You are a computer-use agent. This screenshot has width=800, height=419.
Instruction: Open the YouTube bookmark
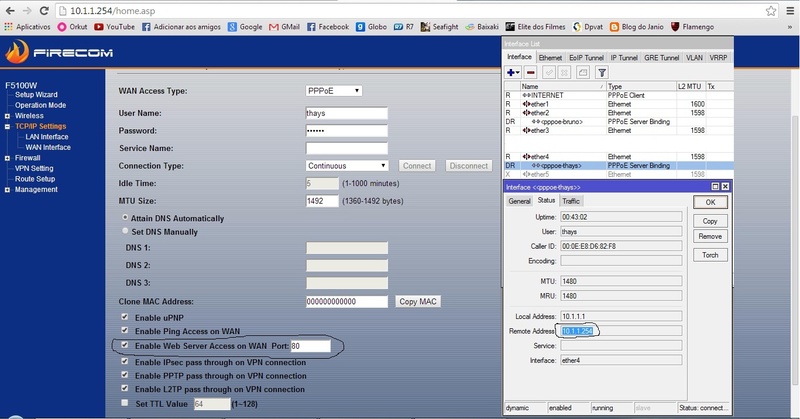tap(114, 27)
